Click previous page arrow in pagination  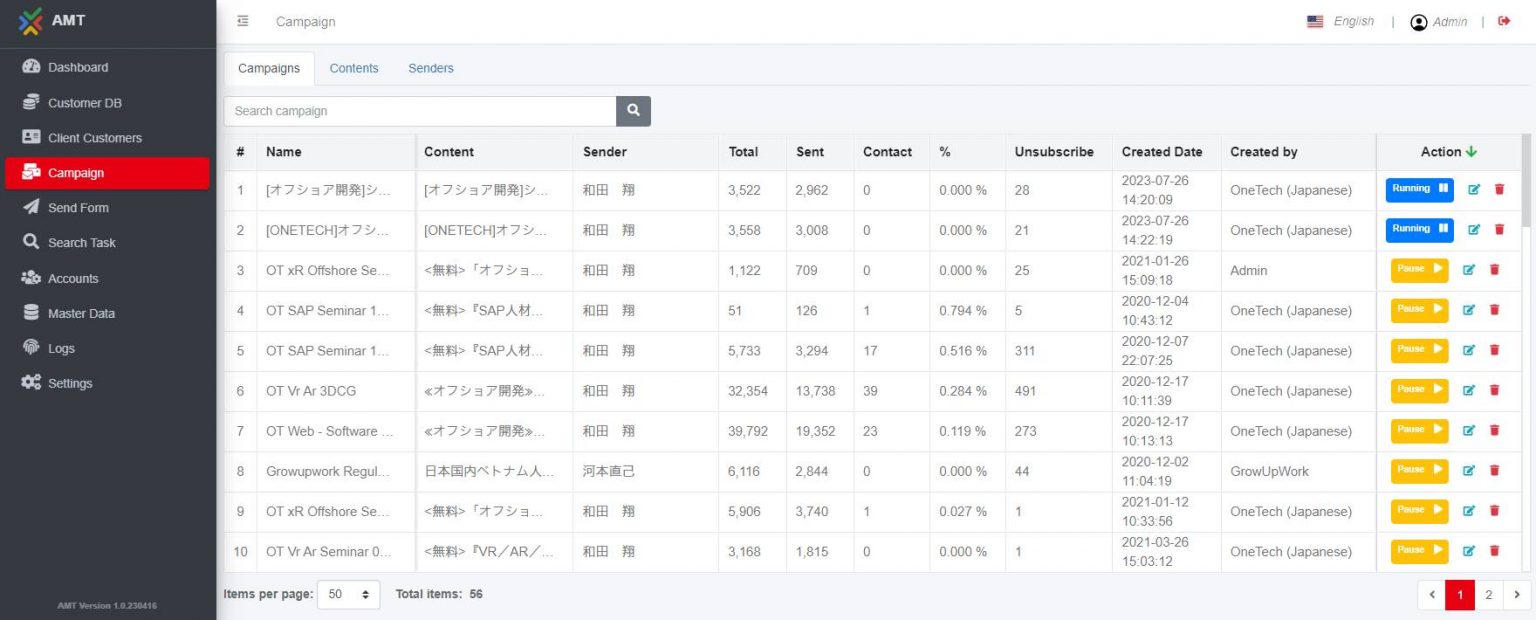(1432, 595)
